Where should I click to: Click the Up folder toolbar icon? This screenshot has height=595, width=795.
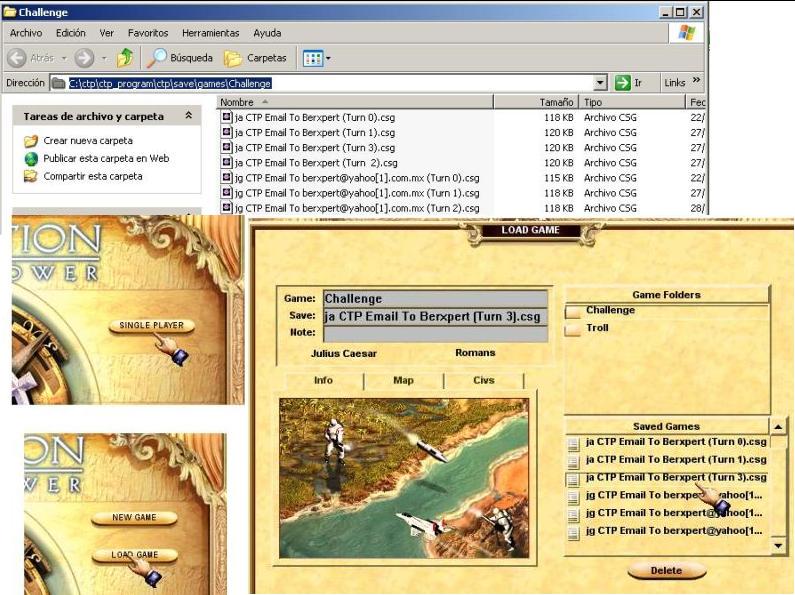coord(125,58)
